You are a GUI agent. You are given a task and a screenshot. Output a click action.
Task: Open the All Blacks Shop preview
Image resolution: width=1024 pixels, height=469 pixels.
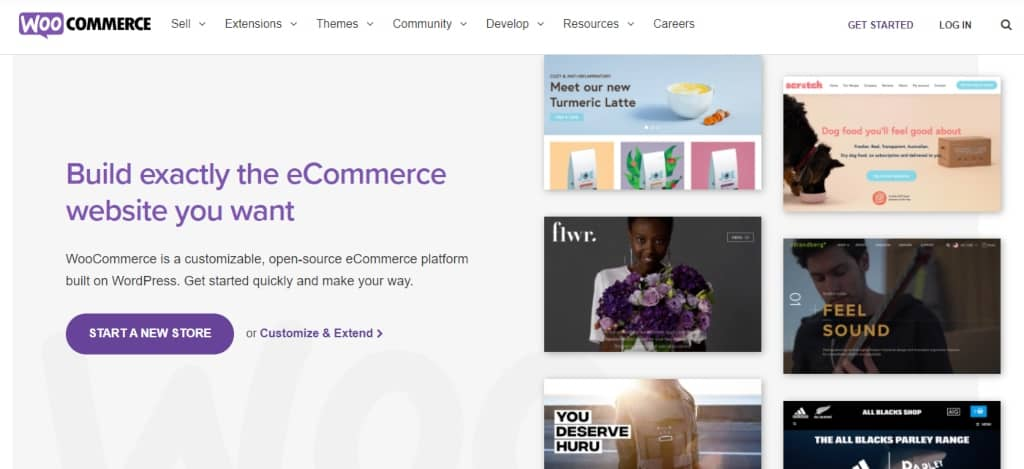891,435
